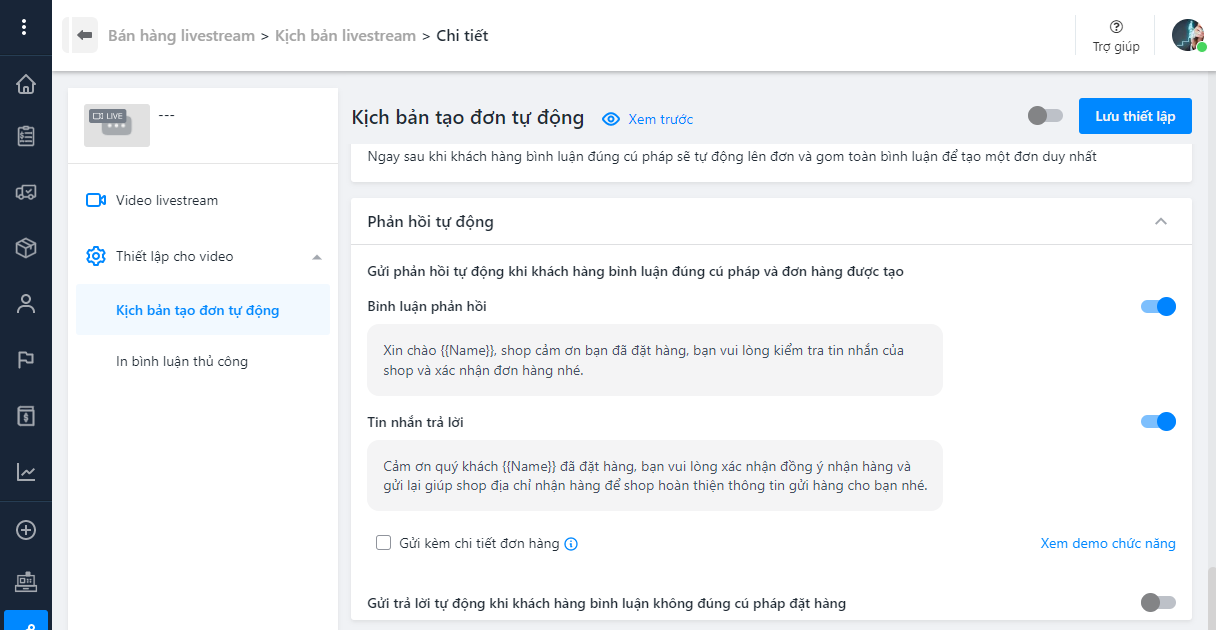Open the cashbook icon in the sidebar
Viewport: 1216px width, 630px height.
pyautogui.click(x=26, y=416)
